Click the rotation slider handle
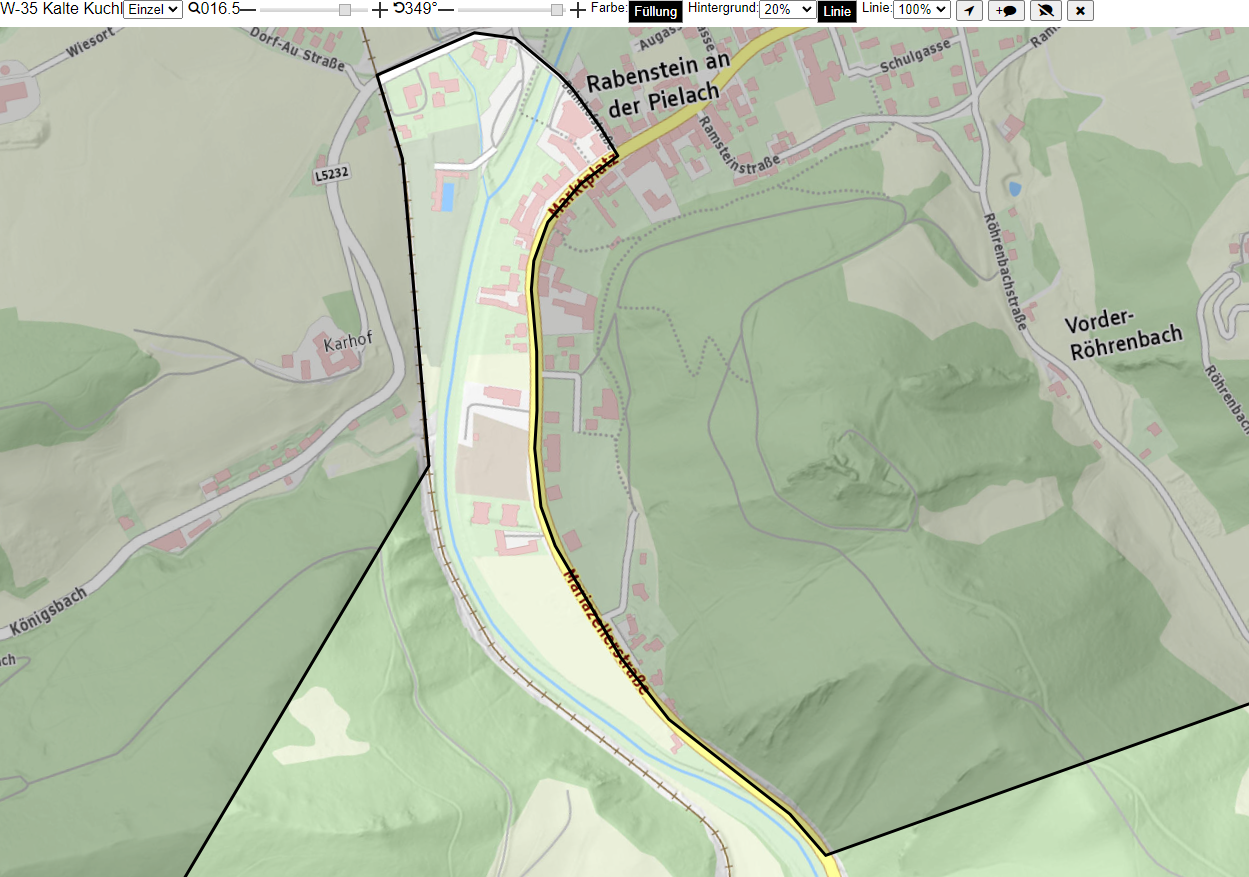Image resolution: width=1249 pixels, height=877 pixels. (x=557, y=10)
